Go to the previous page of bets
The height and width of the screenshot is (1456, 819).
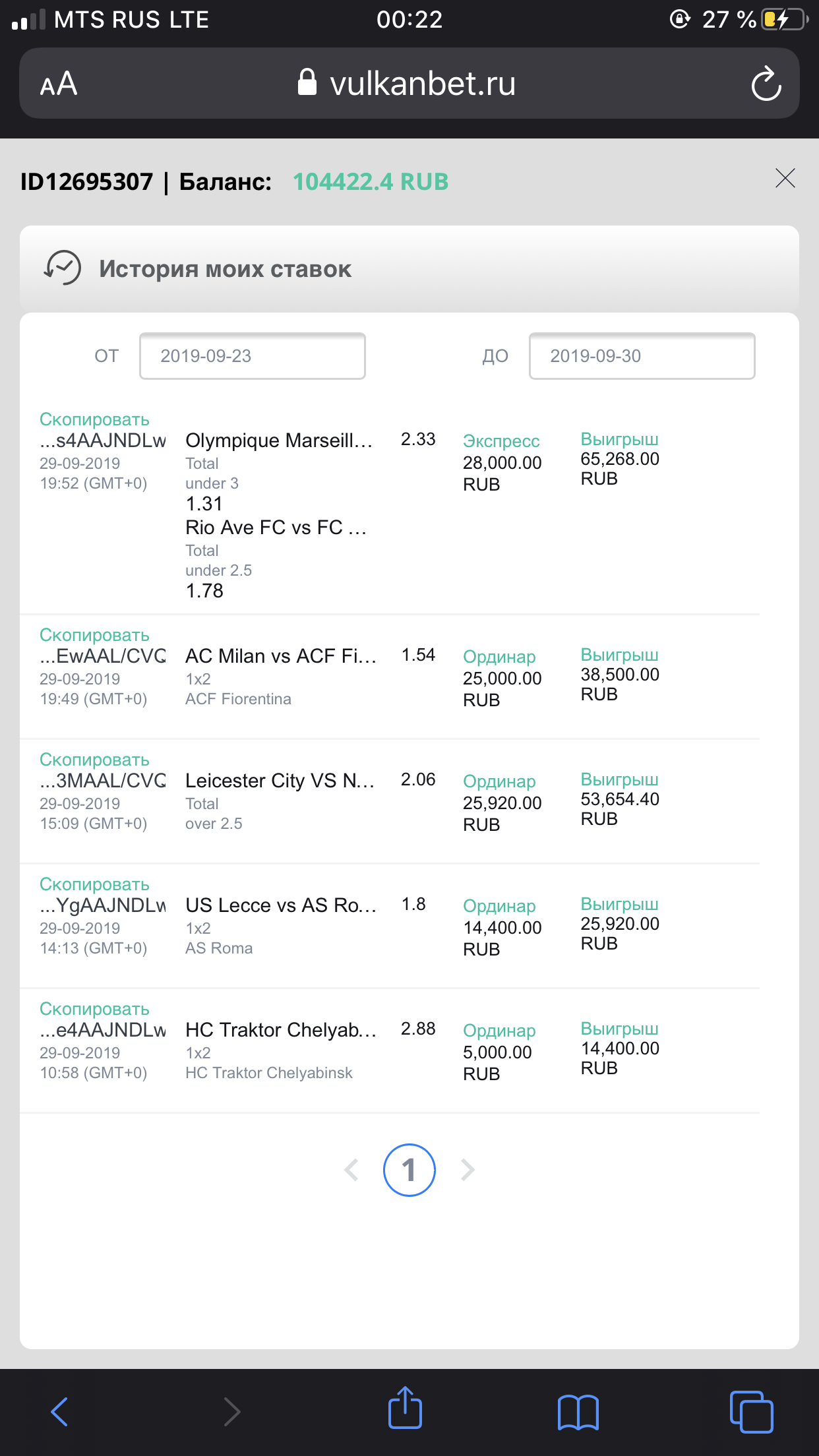(x=351, y=1170)
